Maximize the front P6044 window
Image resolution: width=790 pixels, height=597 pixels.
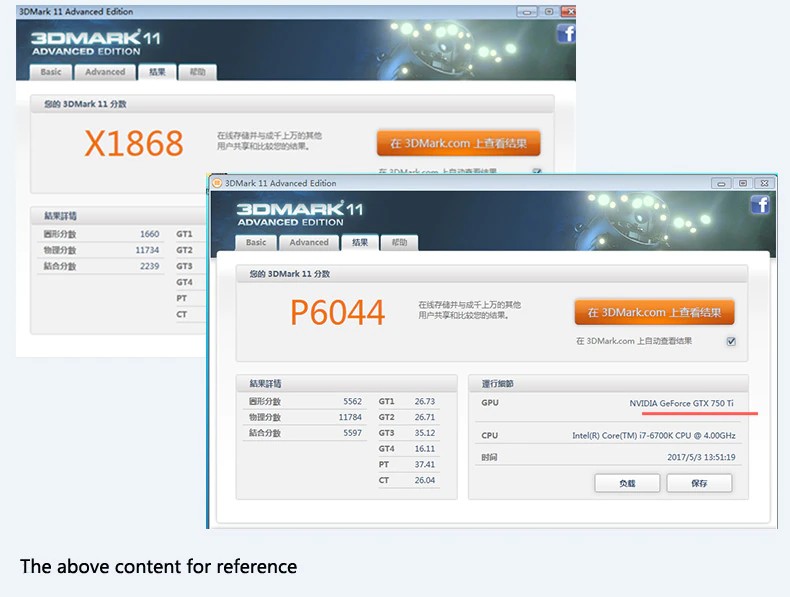pyautogui.click(x=742, y=183)
